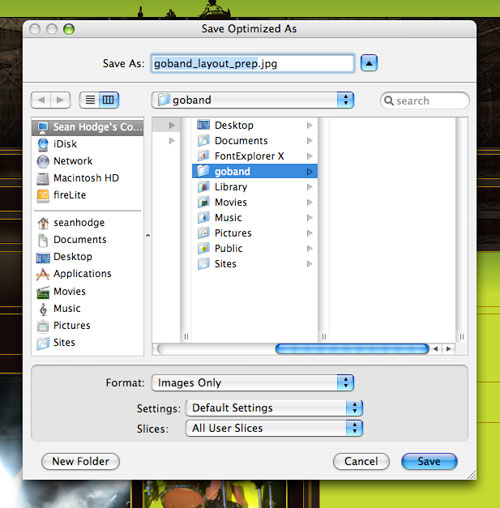500x508 pixels.
Task: Click the horizontal scrollbar blue thumb
Action: [352, 349]
